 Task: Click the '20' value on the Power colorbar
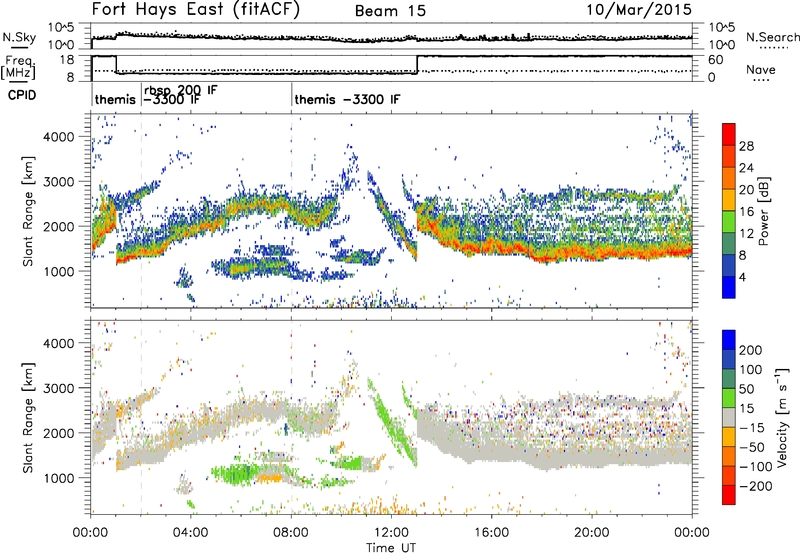click(746, 190)
